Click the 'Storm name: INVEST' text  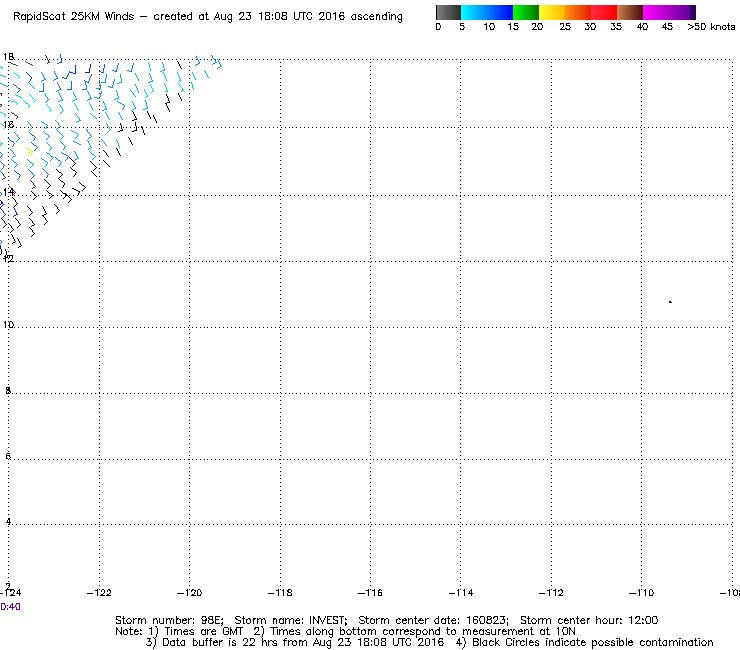click(290, 620)
